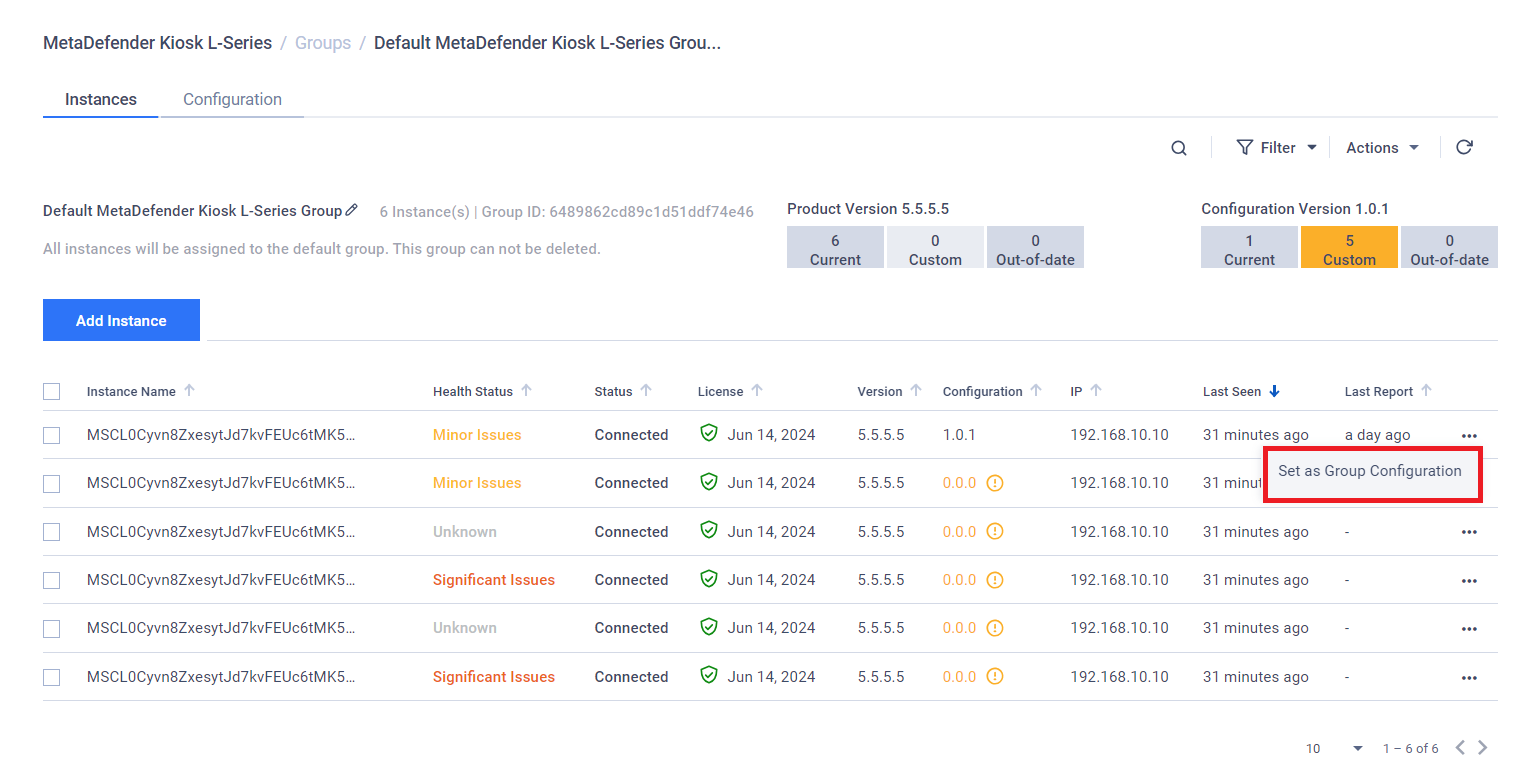This screenshot has width=1537, height=775.
Task: Select all instances header checkbox
Action: [52, 392]
